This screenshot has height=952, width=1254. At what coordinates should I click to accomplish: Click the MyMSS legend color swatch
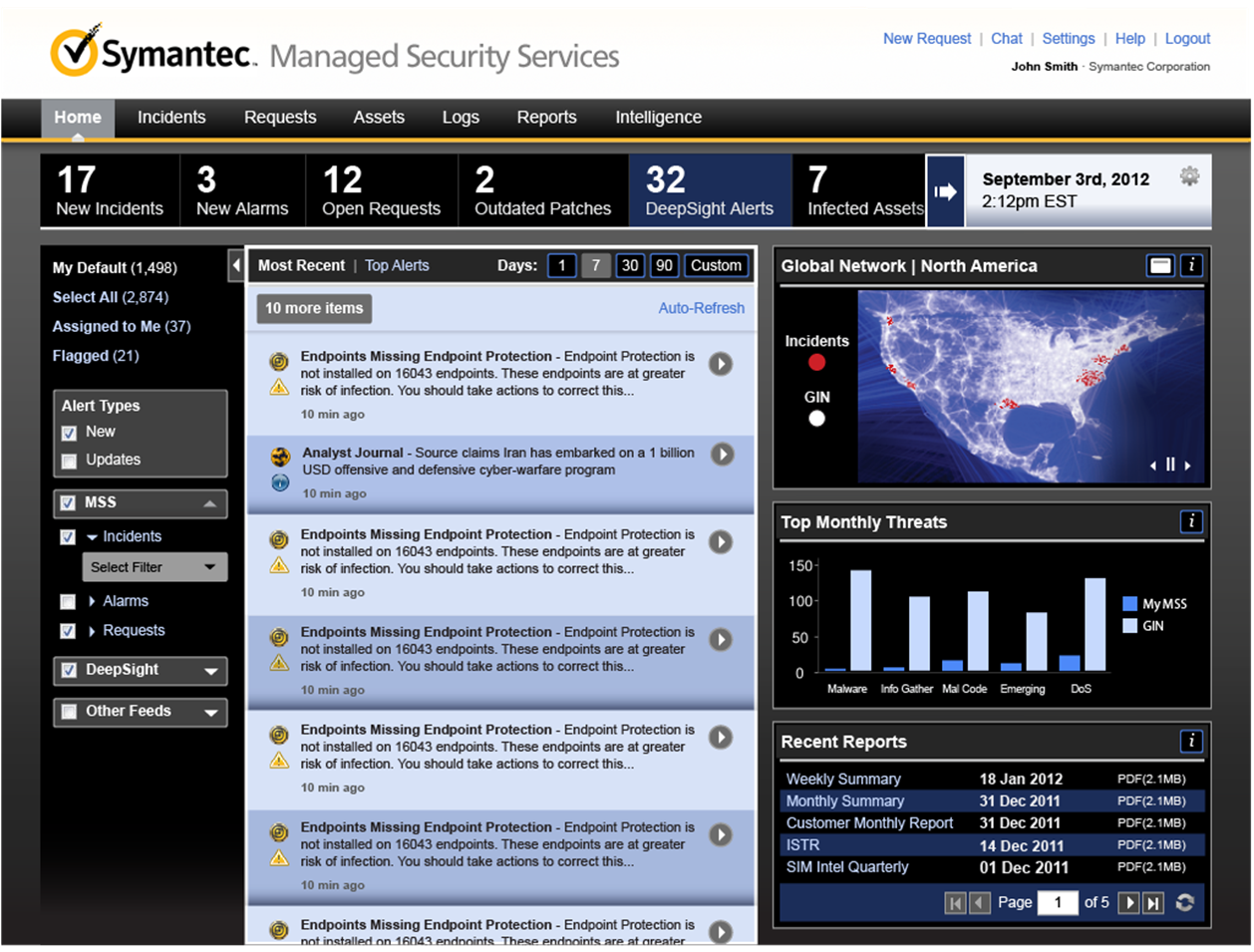point(1129,604)
